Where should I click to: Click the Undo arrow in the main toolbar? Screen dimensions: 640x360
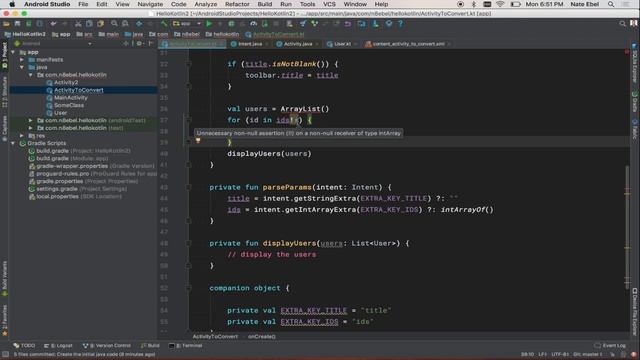(x=53, y=24)
